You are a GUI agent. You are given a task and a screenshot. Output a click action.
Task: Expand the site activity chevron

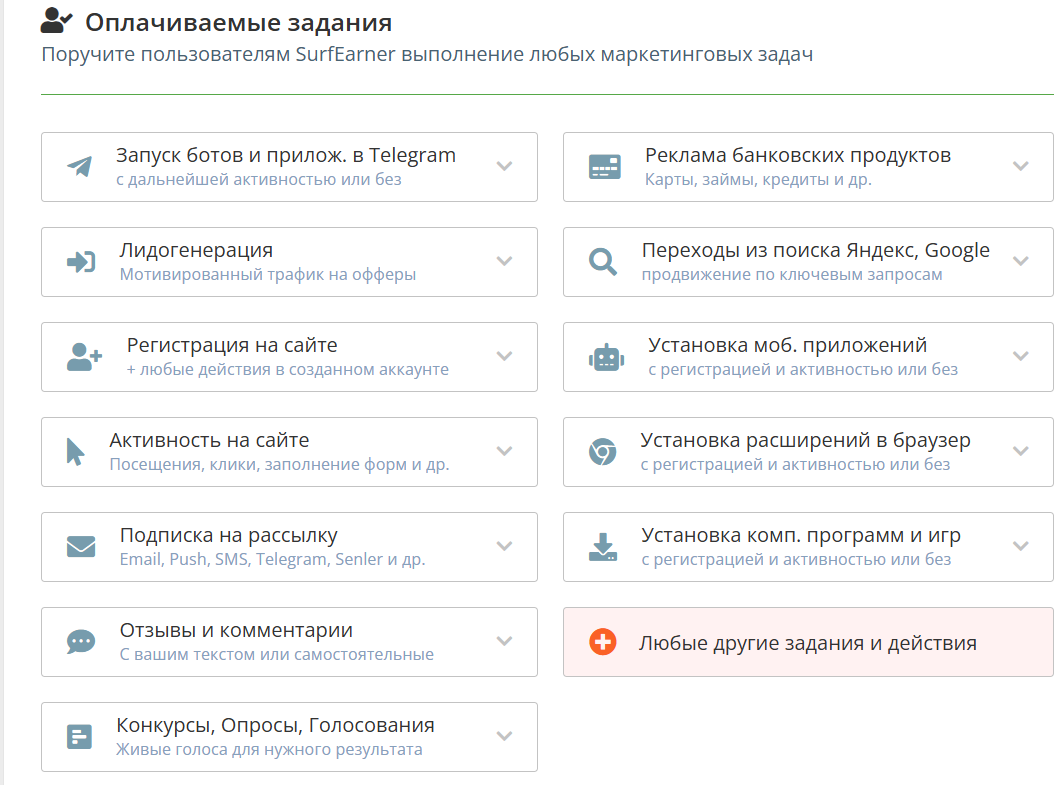[505, 452]
